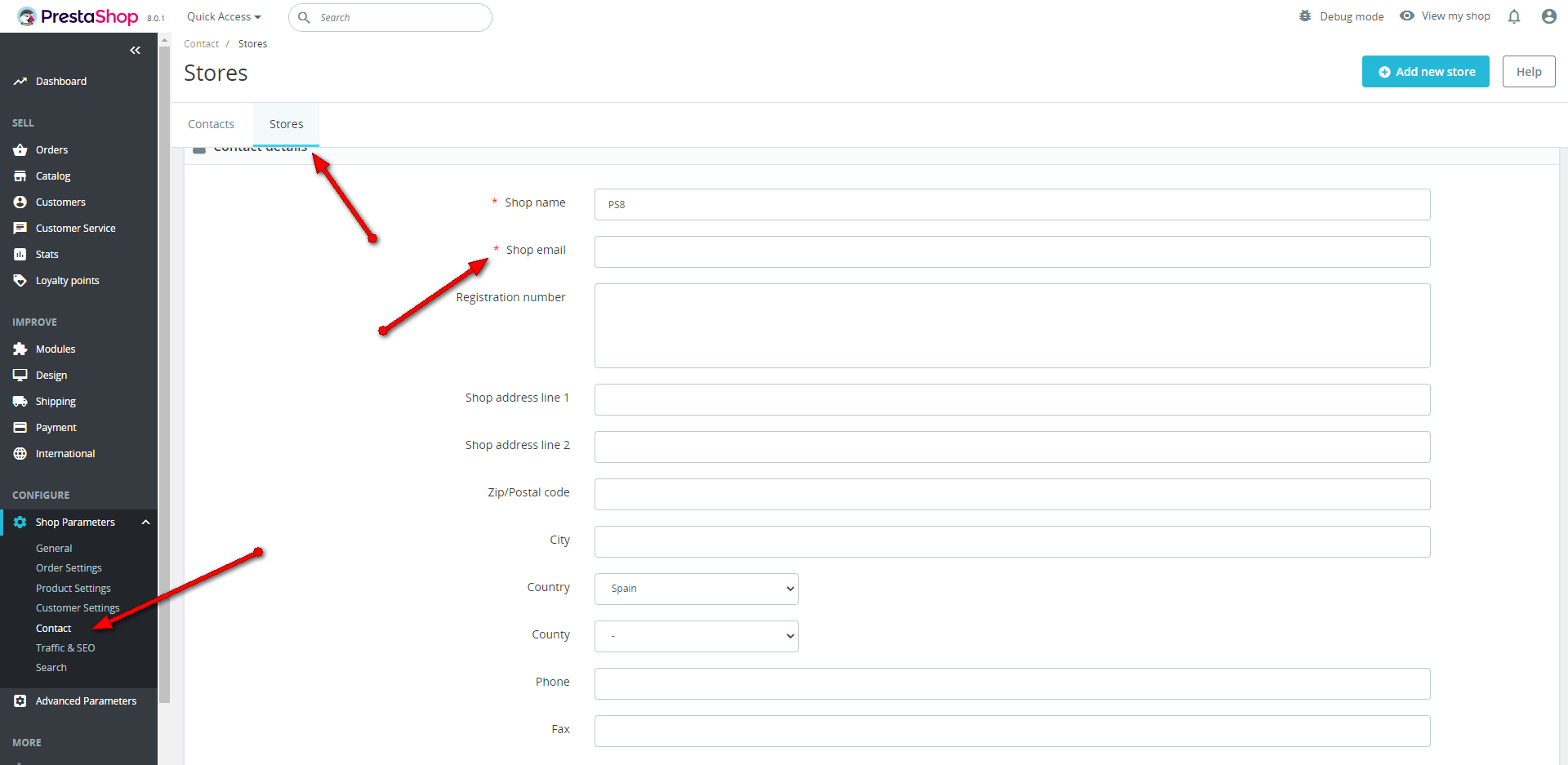Collapse the sidebar with double-chevron icon
Image resolution: width=1568 pixels, height=765 pixels.
pyautogui.click(x=135, y=51)
